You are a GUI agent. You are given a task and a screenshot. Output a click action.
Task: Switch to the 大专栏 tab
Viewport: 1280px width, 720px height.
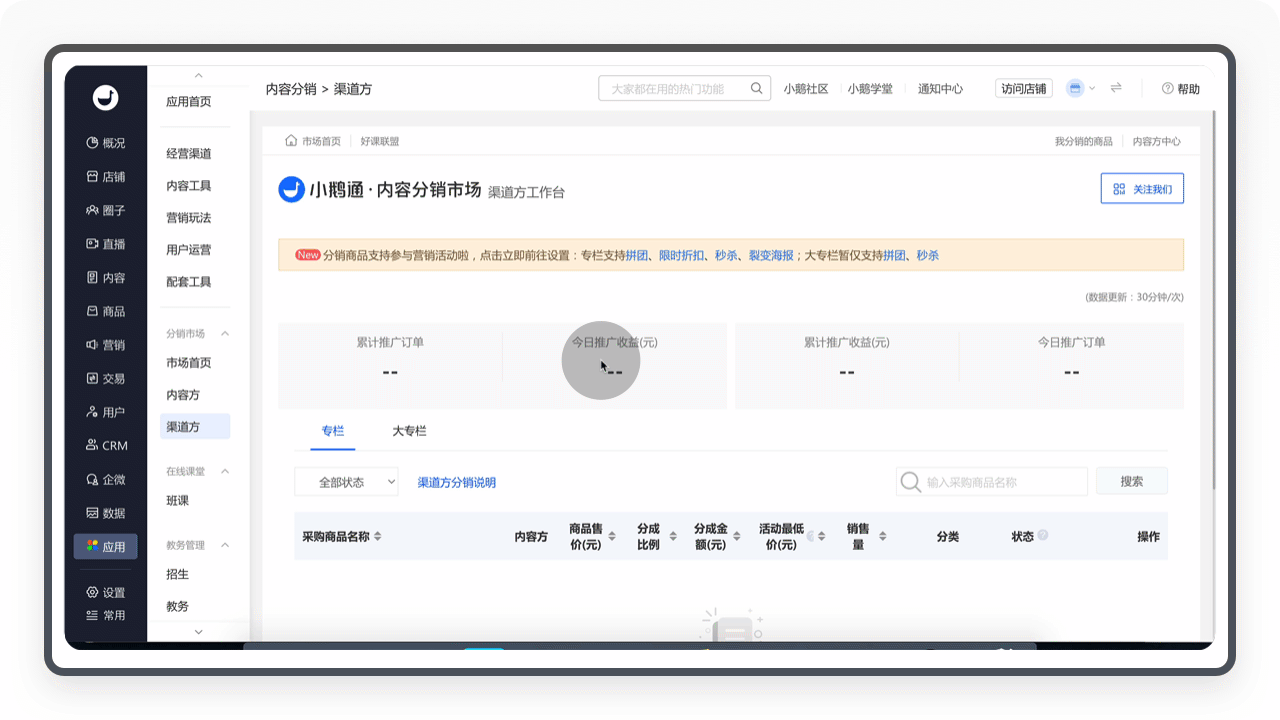[409, 431]
